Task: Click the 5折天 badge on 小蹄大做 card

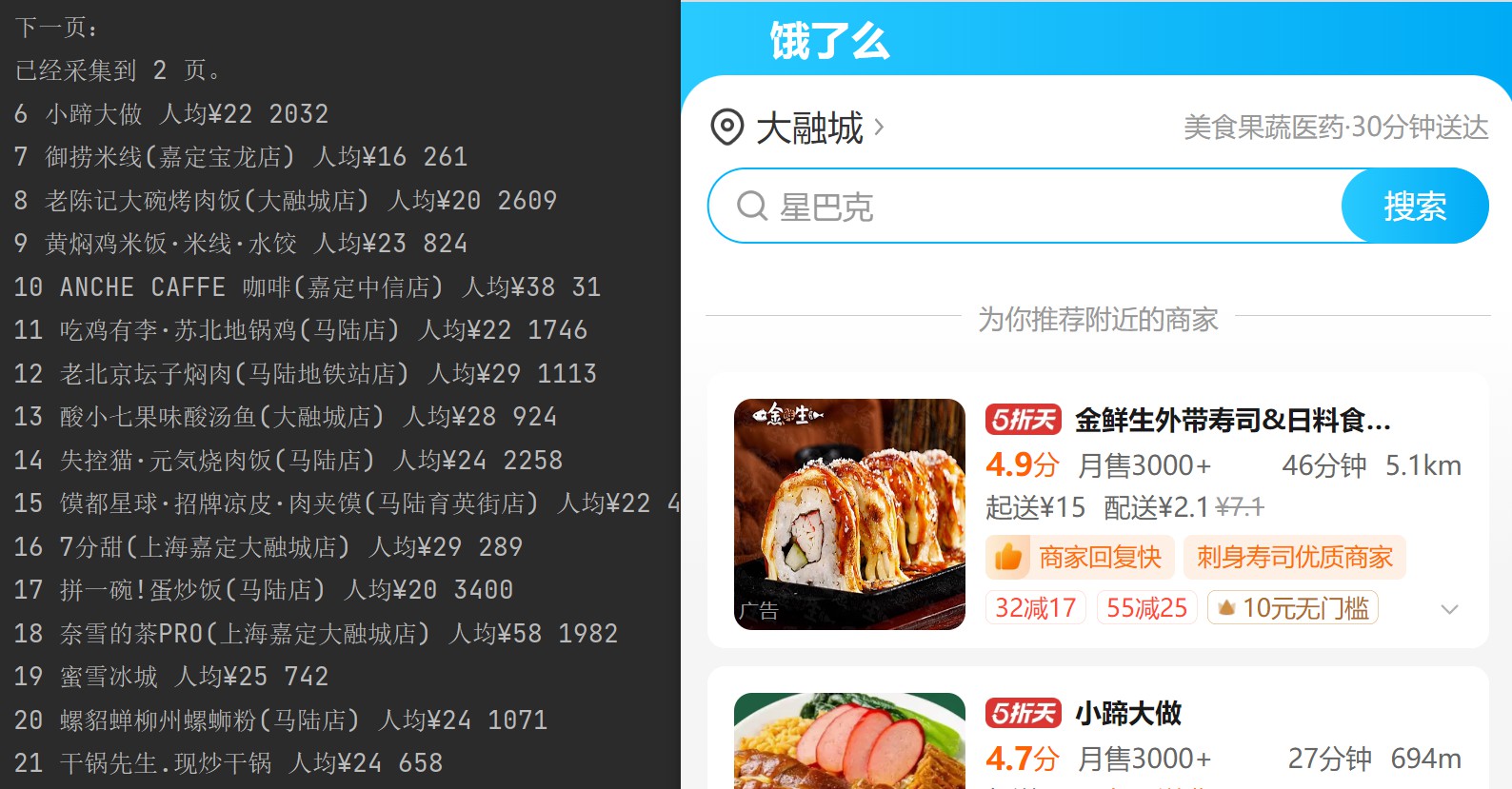Action: pyautogui.click(x=1024, y=713)
